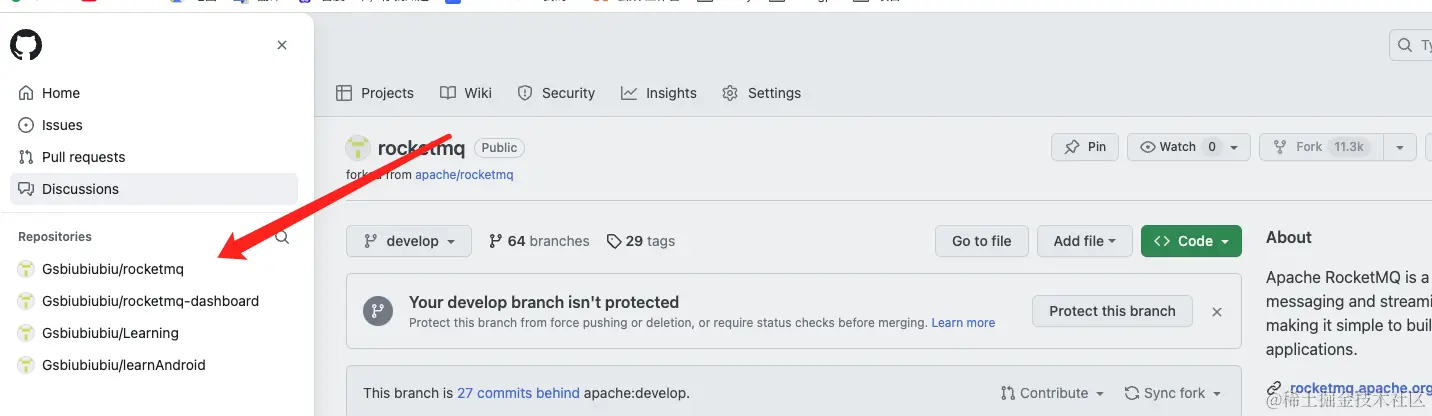This screenshot has width=1432, height=416.
Task: Search repositories with magnifier icon
Action: click(283, 237)
